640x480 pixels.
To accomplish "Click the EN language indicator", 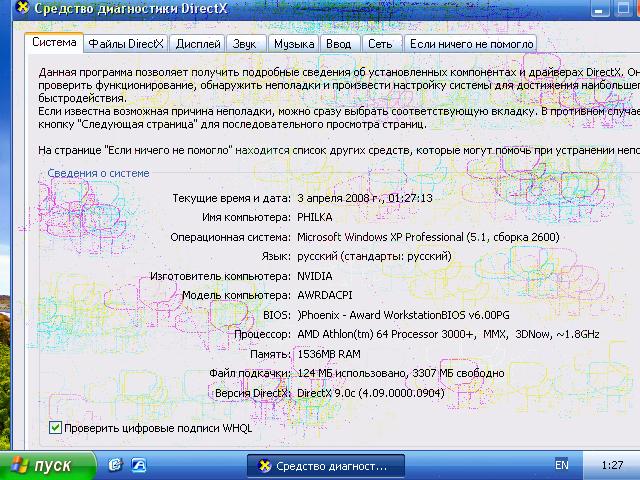I will click(x=562, y=465).
